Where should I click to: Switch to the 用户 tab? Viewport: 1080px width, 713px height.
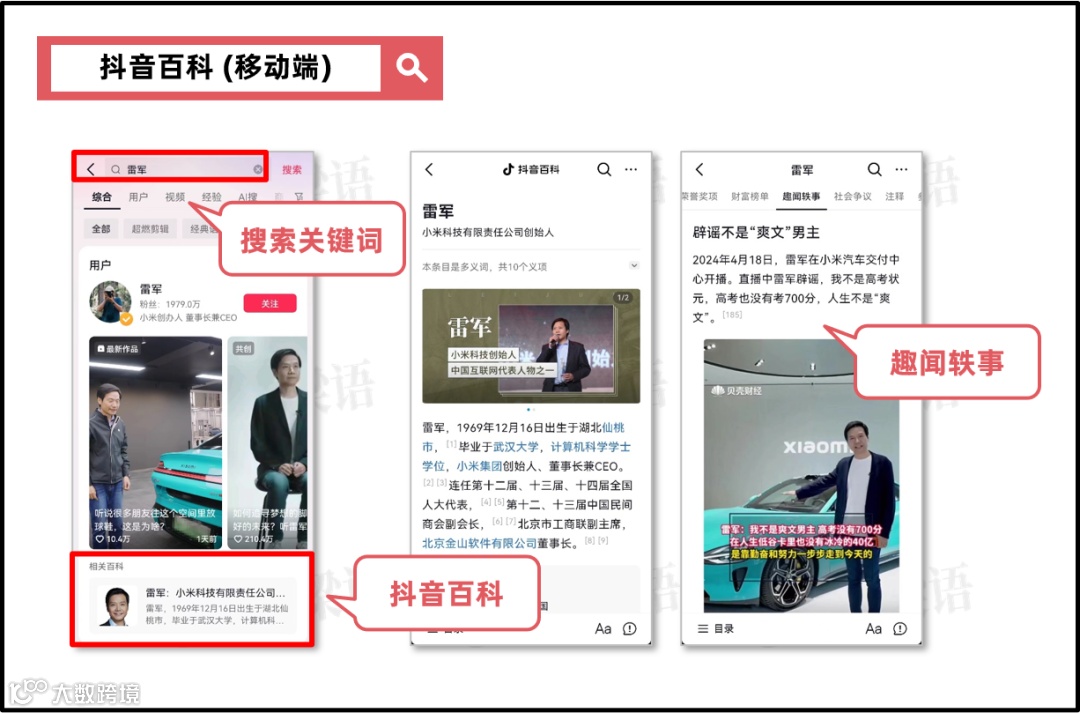[x=138, y=197]
